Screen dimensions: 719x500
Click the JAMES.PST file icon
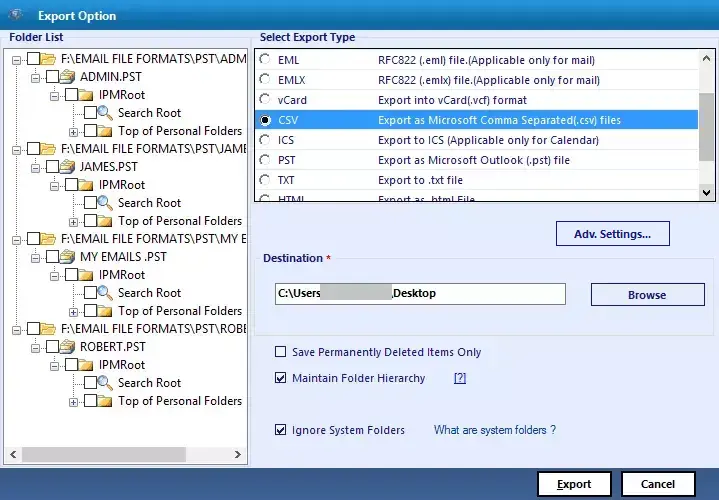coord(67,167)
